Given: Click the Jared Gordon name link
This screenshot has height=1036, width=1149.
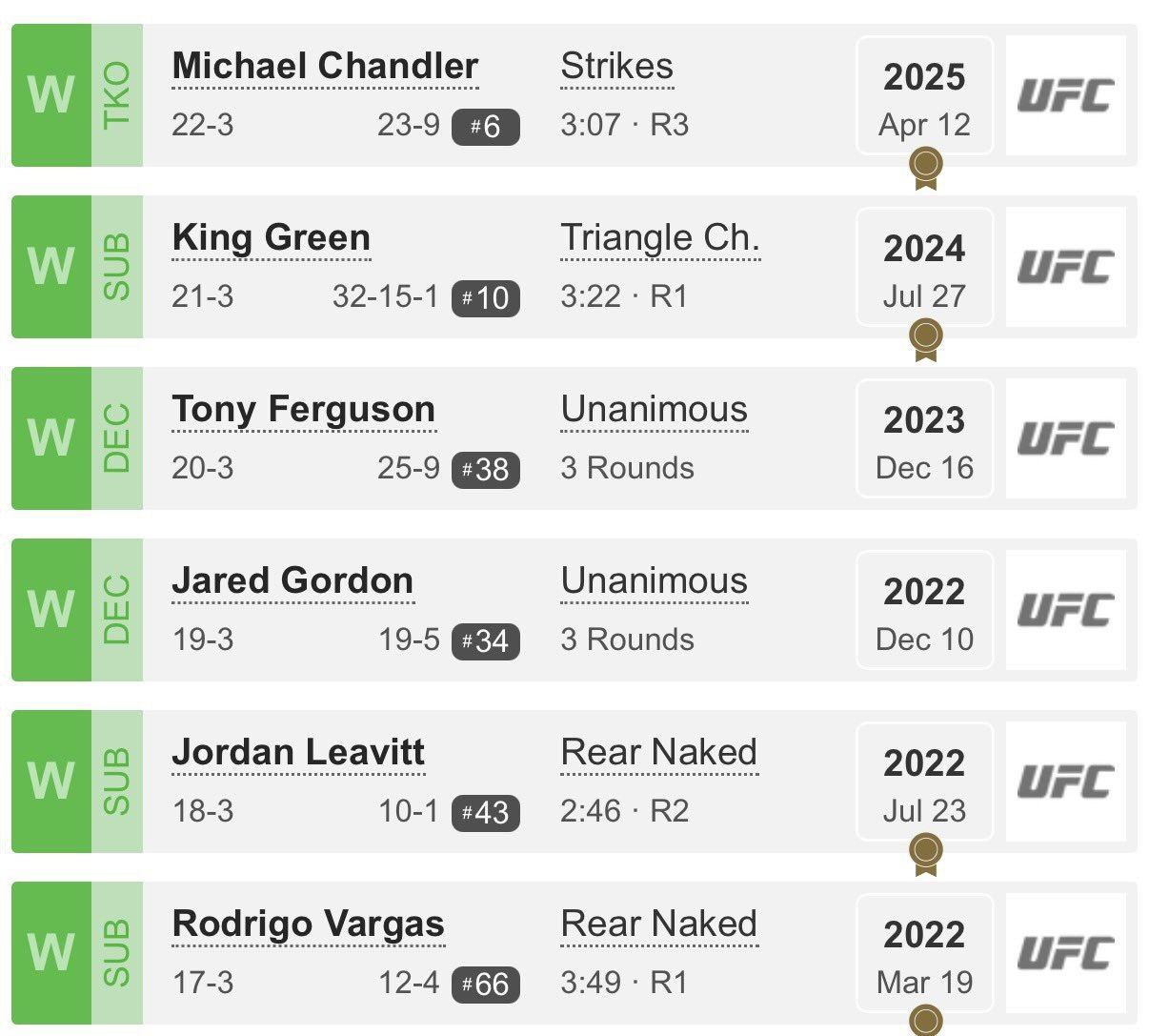Looking at the screenshot, I should (x=292, y=581).
